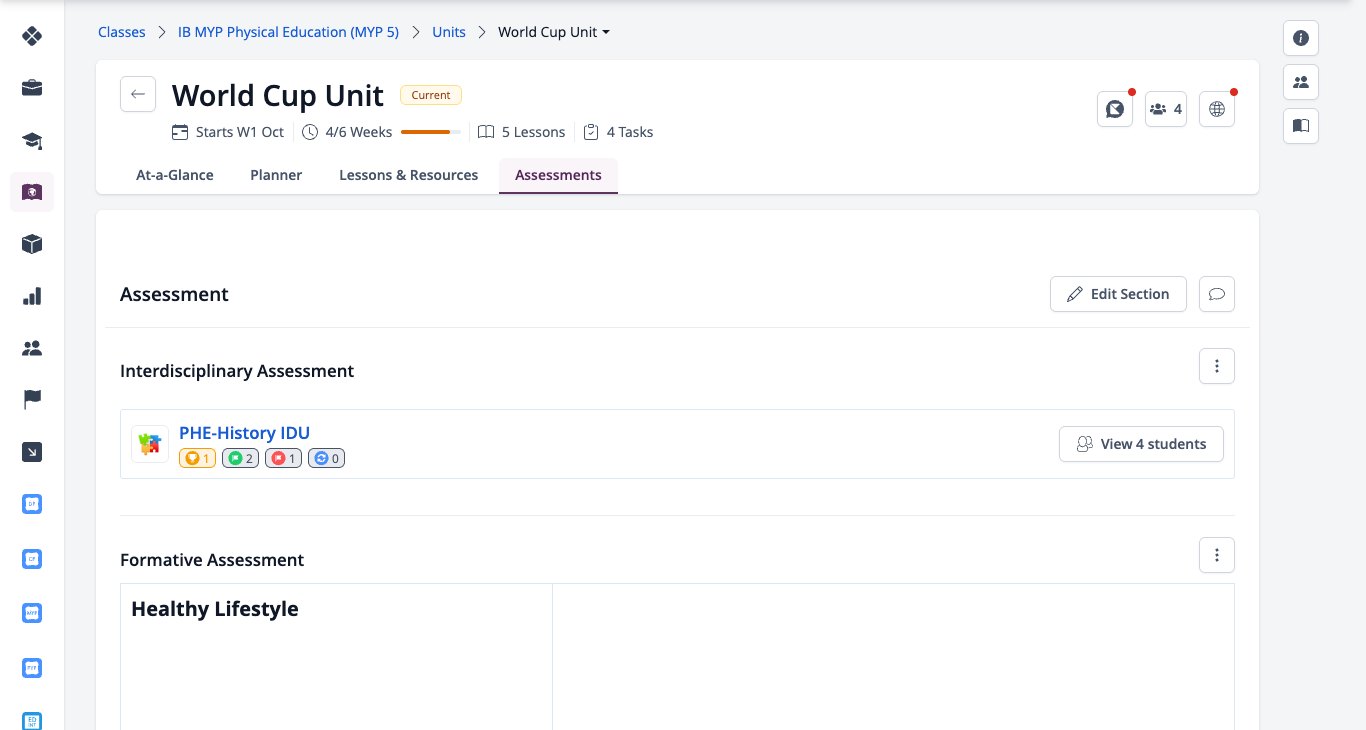Go to Classes in the breadcrumb
This screenshot has height=730, width=1366.
pos(121,32)
